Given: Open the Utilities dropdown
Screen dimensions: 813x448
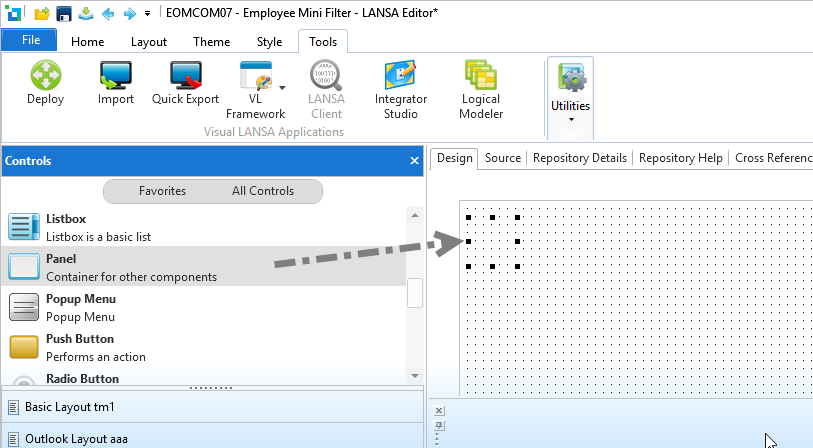Looking at the screenshot, I should (x=570, y=99).
